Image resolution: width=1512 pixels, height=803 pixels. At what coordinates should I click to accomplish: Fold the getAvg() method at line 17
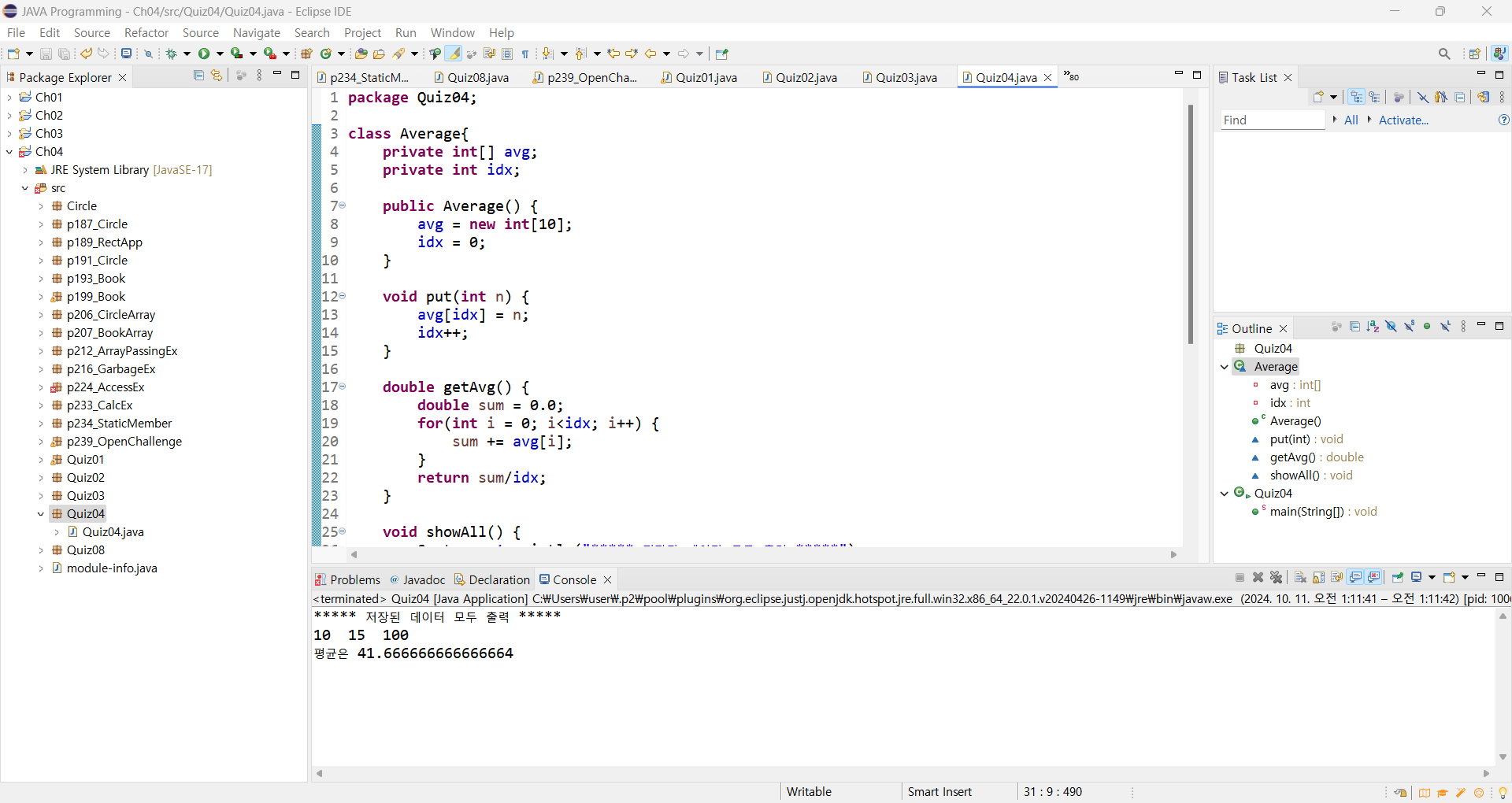(x=342, y=387)
